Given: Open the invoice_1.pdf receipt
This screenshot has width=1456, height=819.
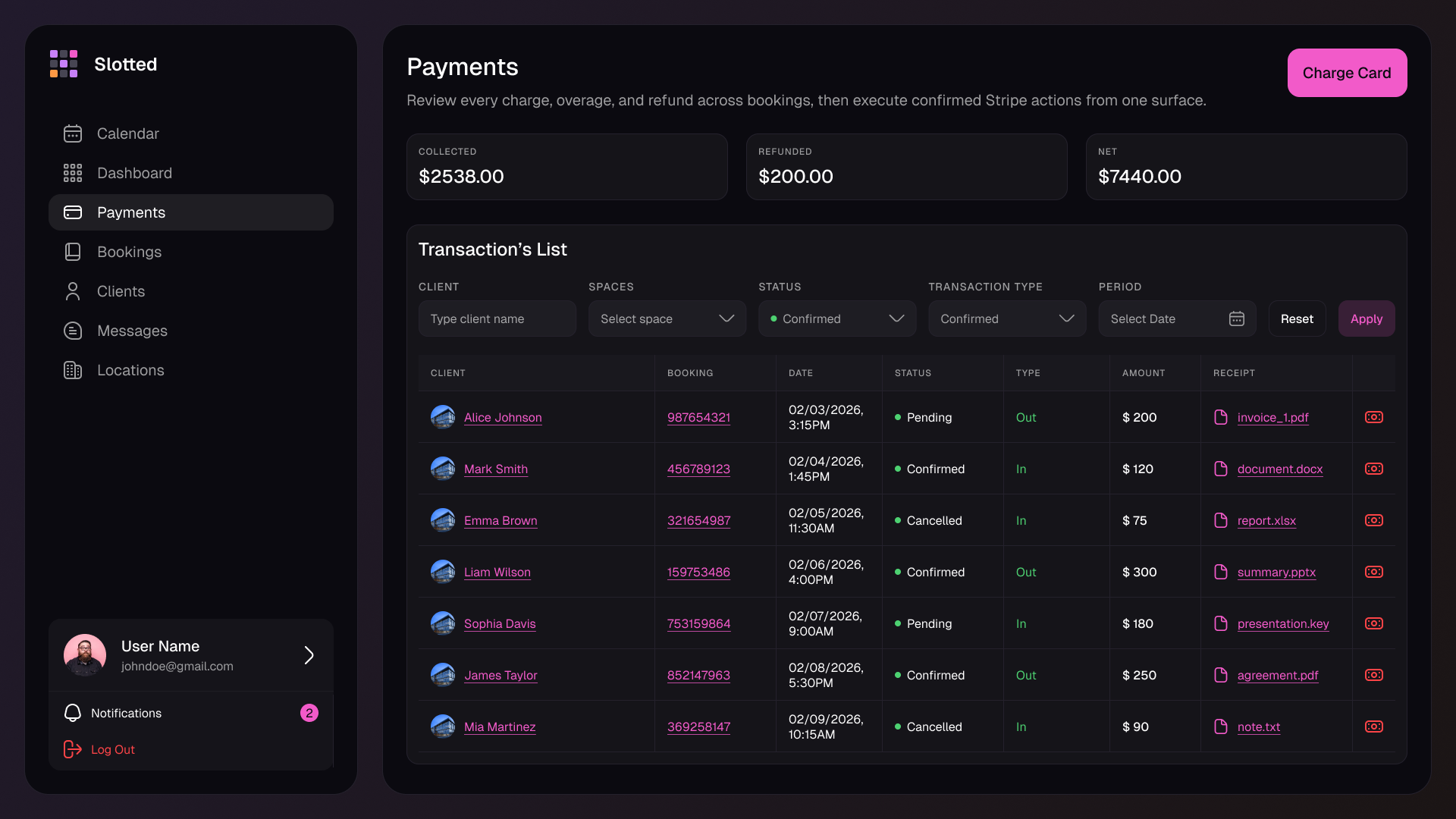Looking at the screenshot, I should click(1273, 417).
